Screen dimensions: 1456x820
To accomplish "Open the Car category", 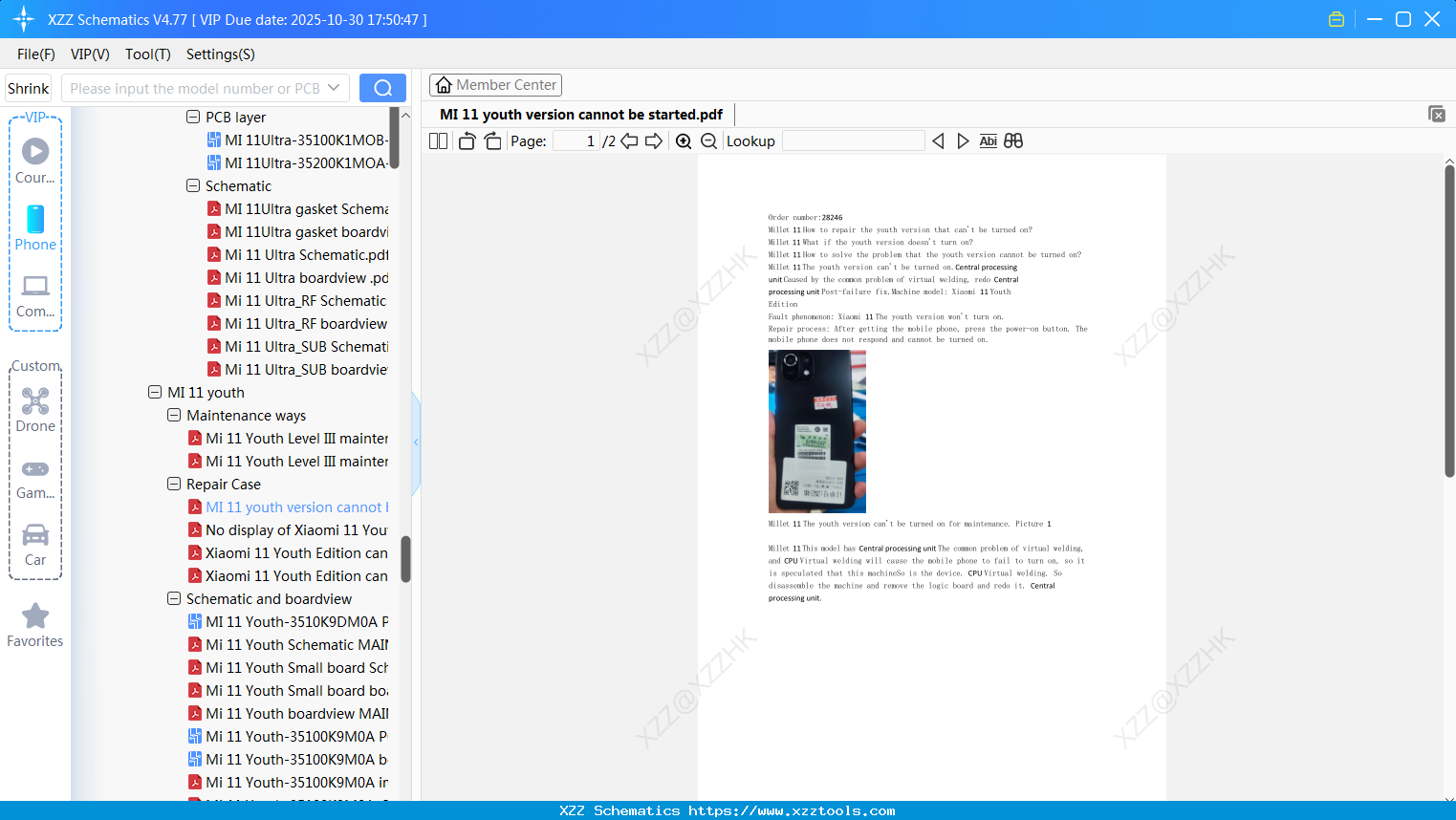I will click(35, 545).
